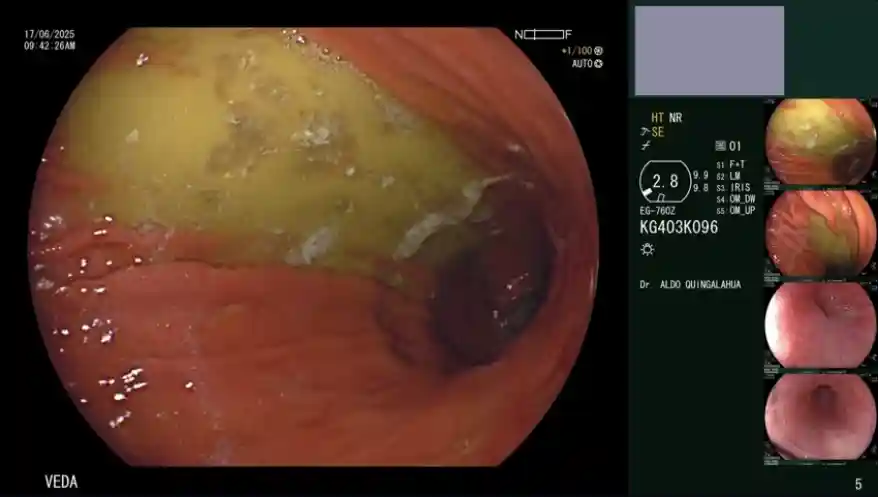The width and height of the screenshot is (878, 497).
Task: Open the third thumbnail showing pink mucosa
Action: tap(820, 325)
